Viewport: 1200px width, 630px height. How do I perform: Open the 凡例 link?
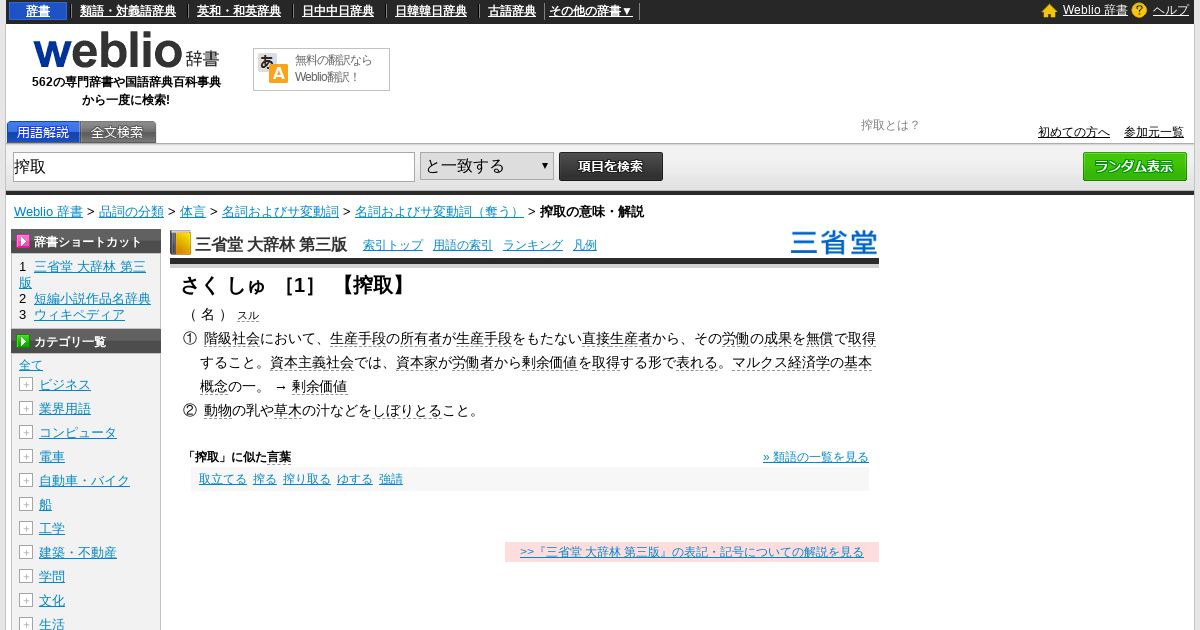pos(585,245)
